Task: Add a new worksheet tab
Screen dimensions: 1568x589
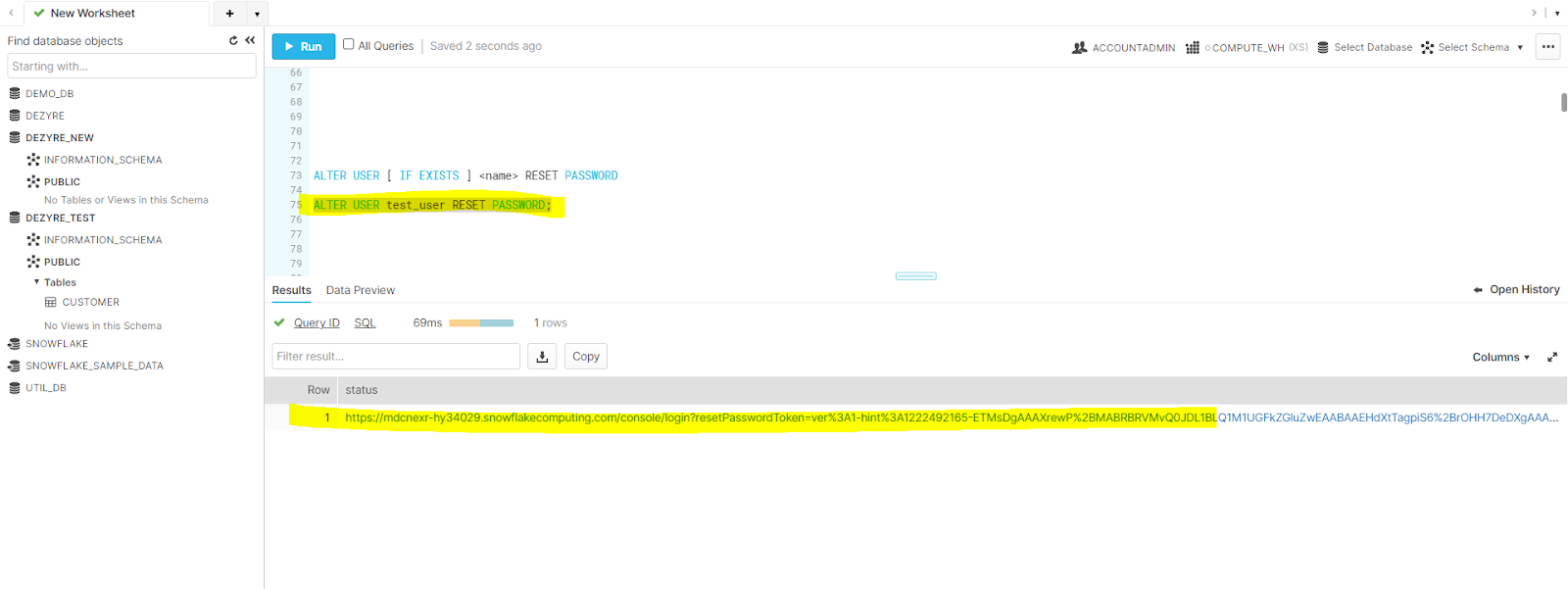Action: [229, 14]
